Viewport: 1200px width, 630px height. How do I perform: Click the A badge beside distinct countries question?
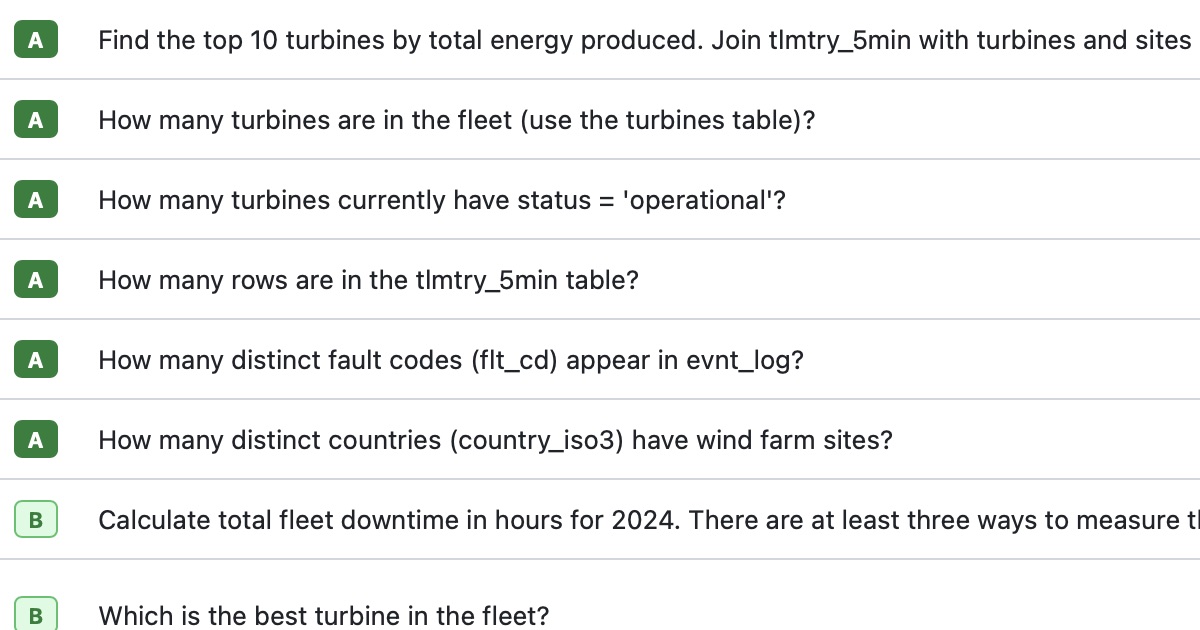pos(36,440)
